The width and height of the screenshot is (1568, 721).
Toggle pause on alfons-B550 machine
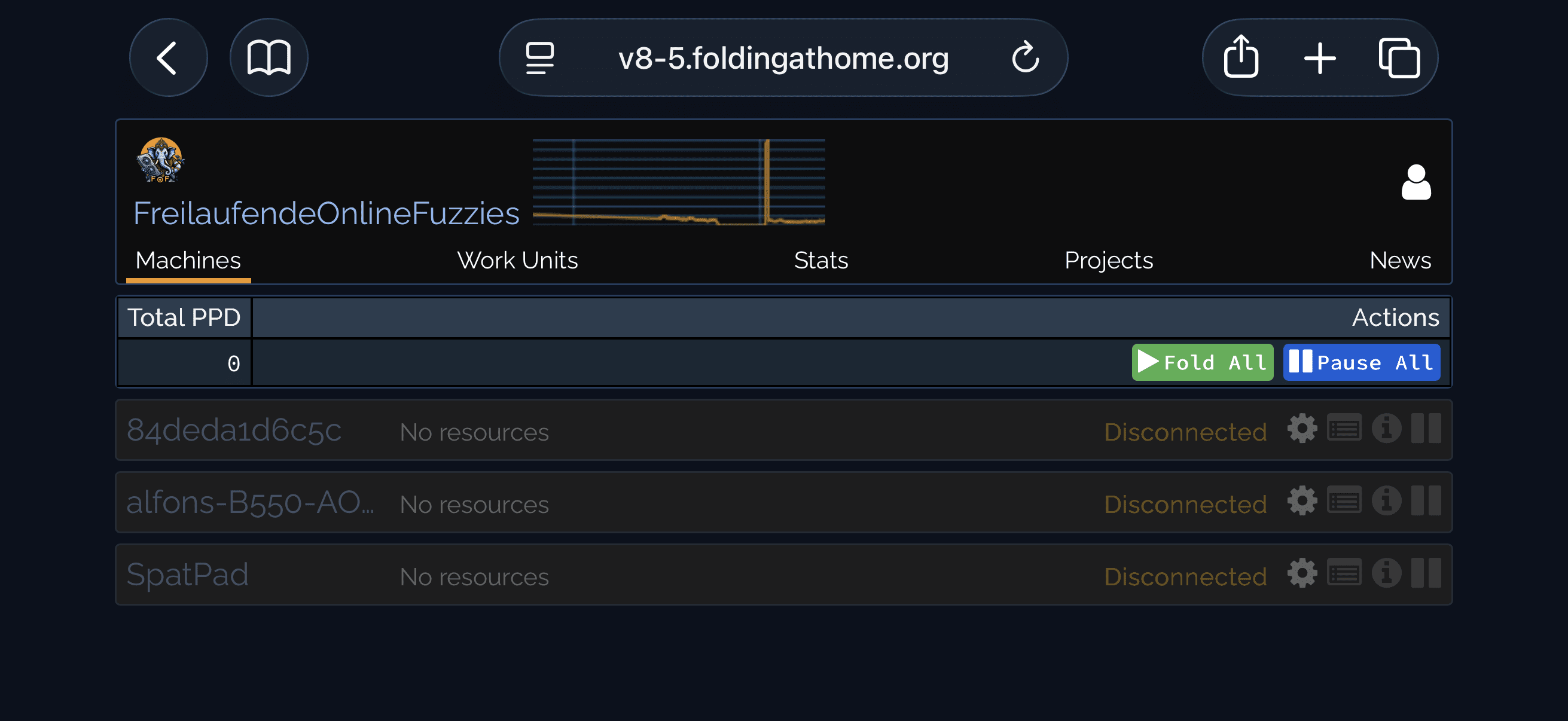[x=1426, y=502]
